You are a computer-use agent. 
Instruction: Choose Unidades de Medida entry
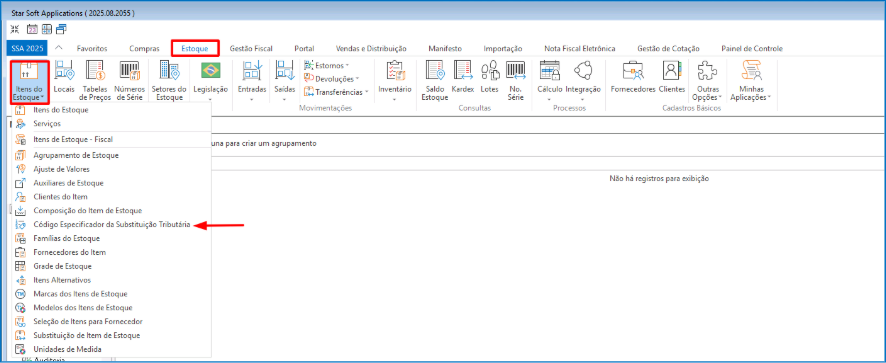click(112, 349)
